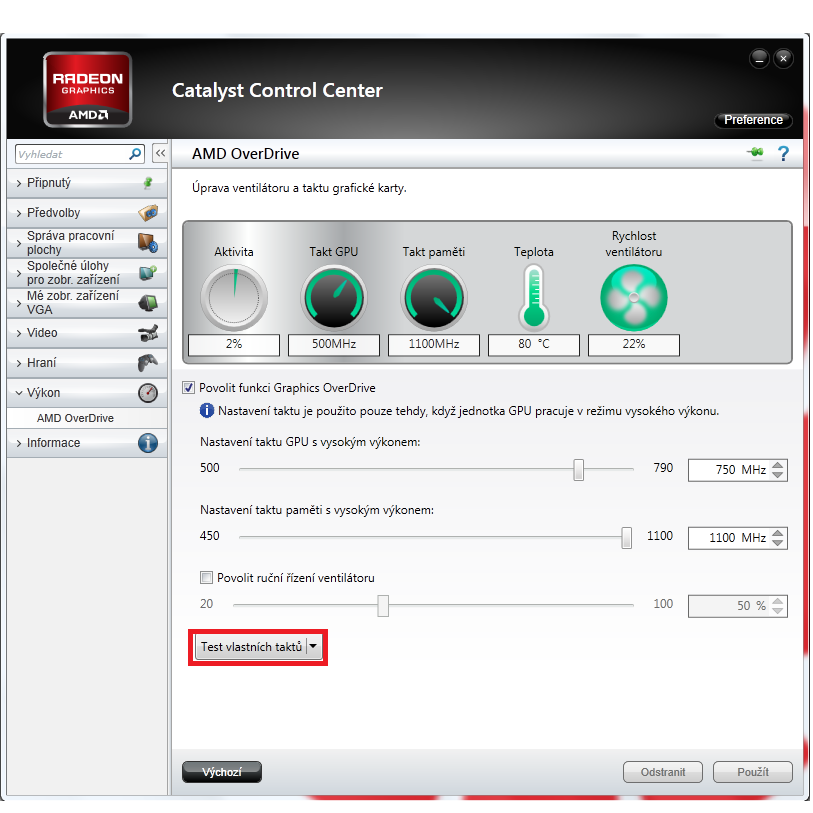Image resolution: width=813 pixels, height=813 pixels.
Task: Click the Předvolby presets icon
Action: pos(148,213)
